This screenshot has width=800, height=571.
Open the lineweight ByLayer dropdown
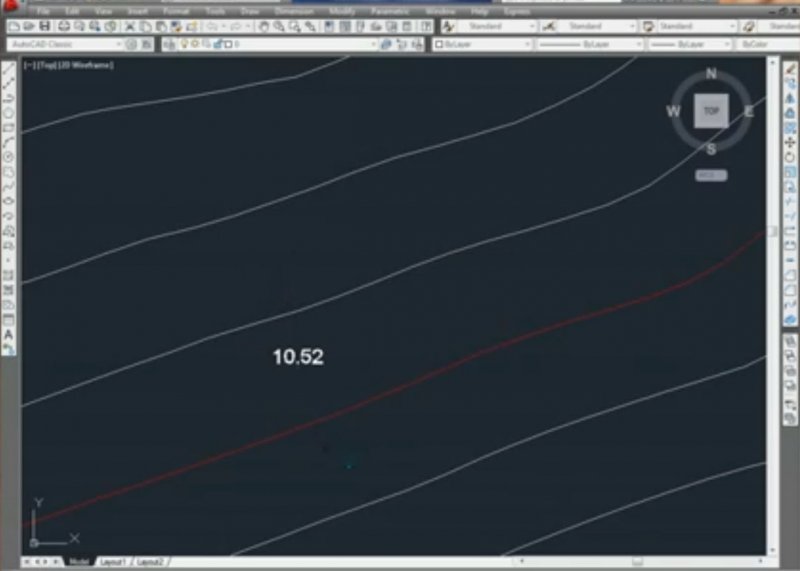coord(690,44)
